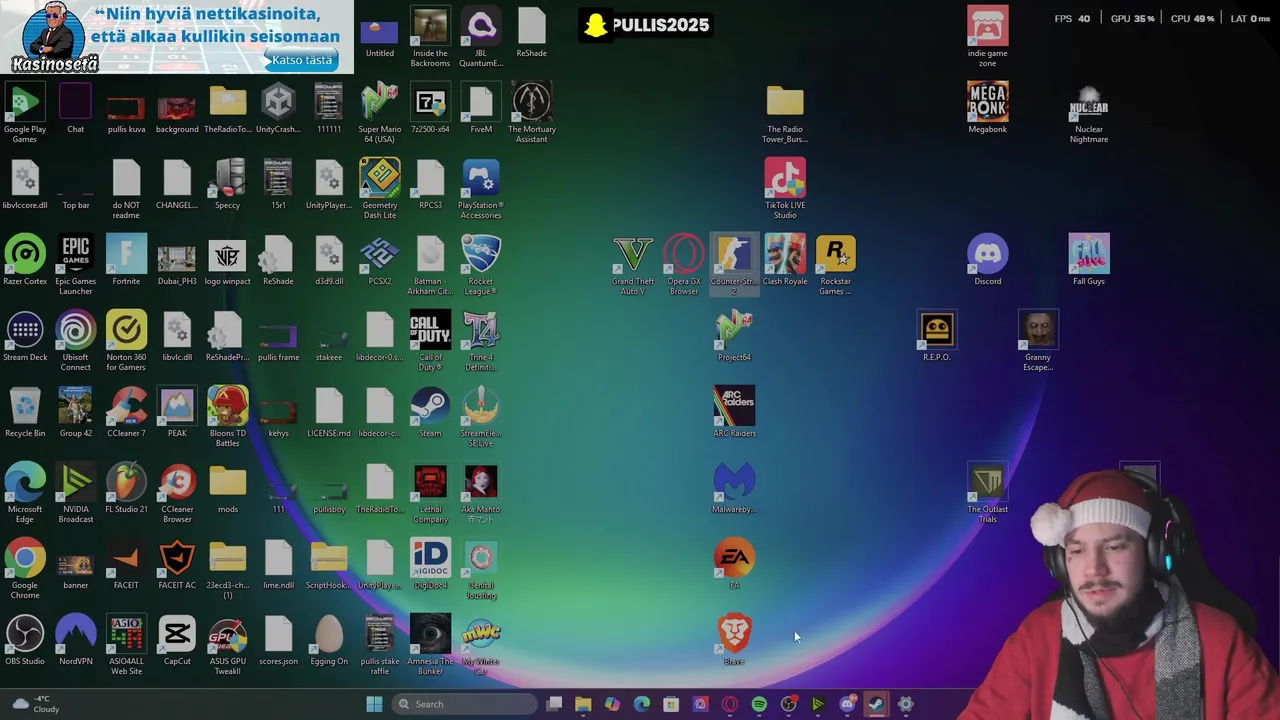Open Norton 360 for Gamers icon
Screen dimensions: 1280x720
click(126, 340)
